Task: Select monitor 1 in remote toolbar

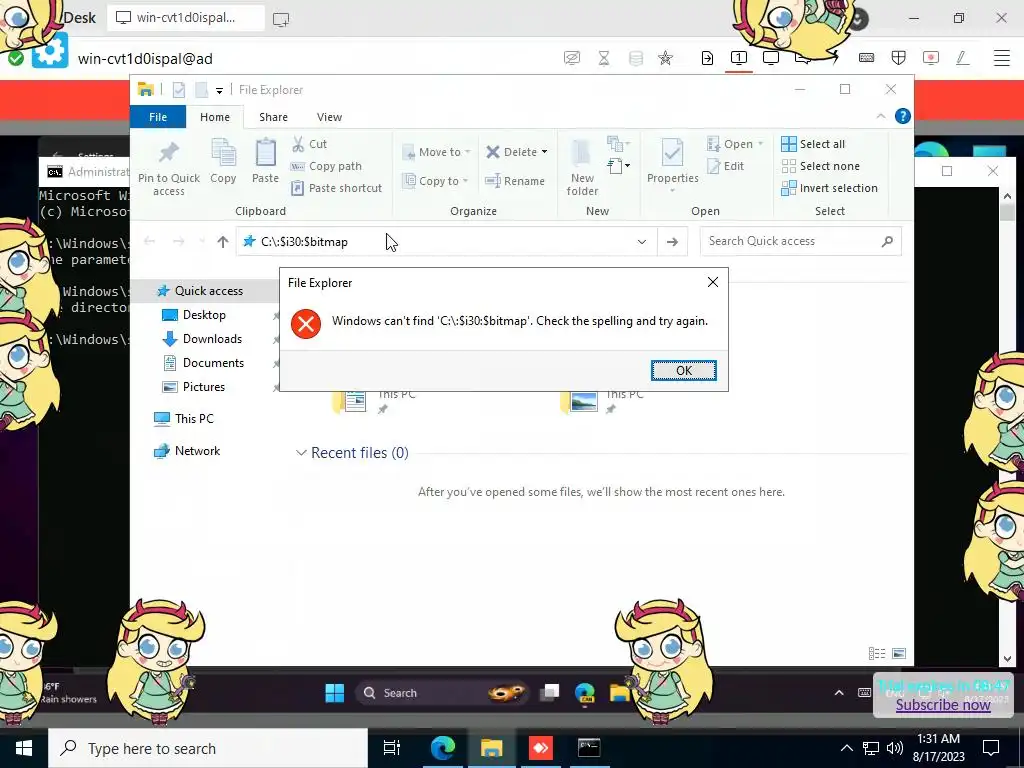Action: (x=739, y=58)
